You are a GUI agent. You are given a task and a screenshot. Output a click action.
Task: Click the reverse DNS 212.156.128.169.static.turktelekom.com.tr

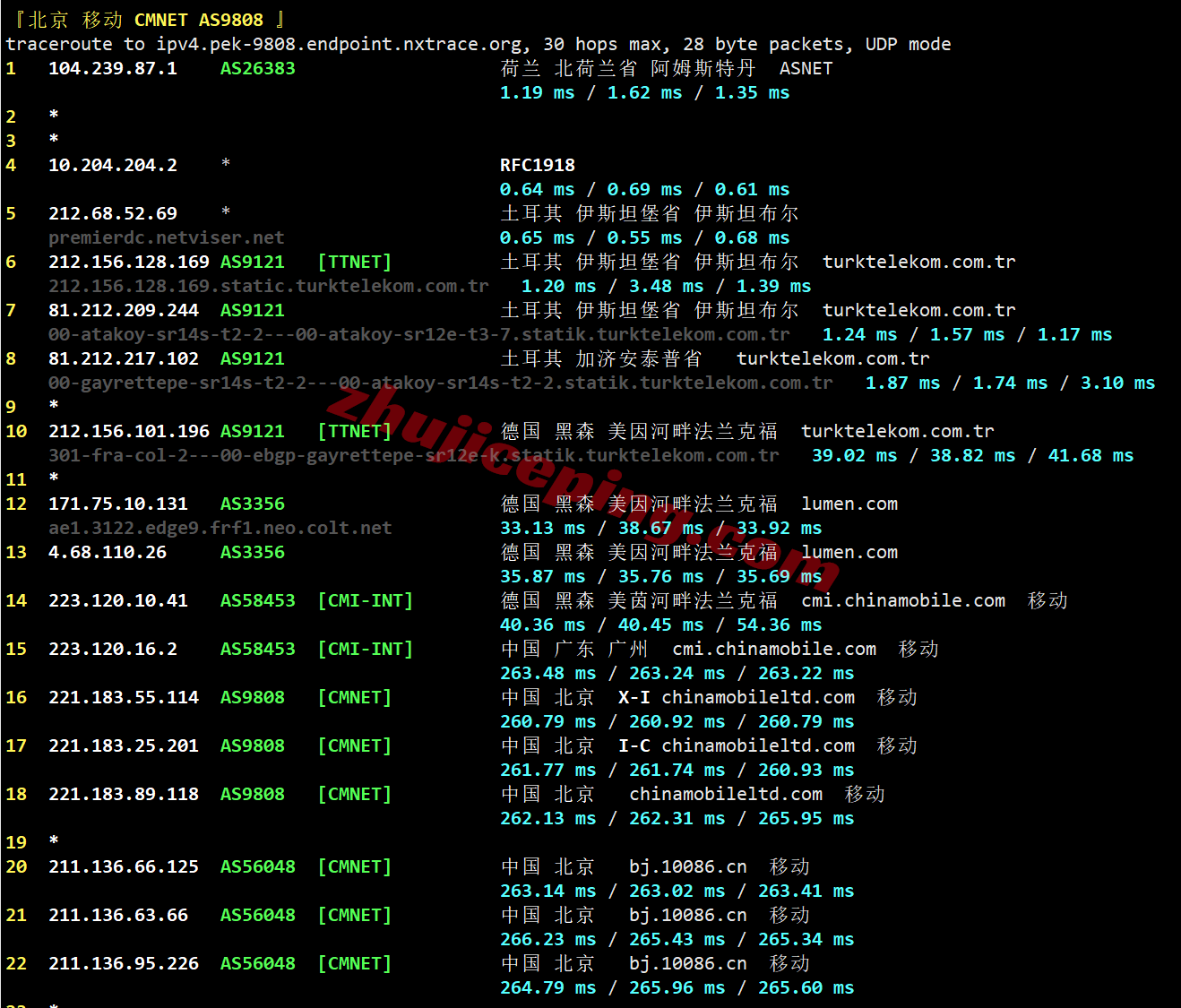(269, 286)
